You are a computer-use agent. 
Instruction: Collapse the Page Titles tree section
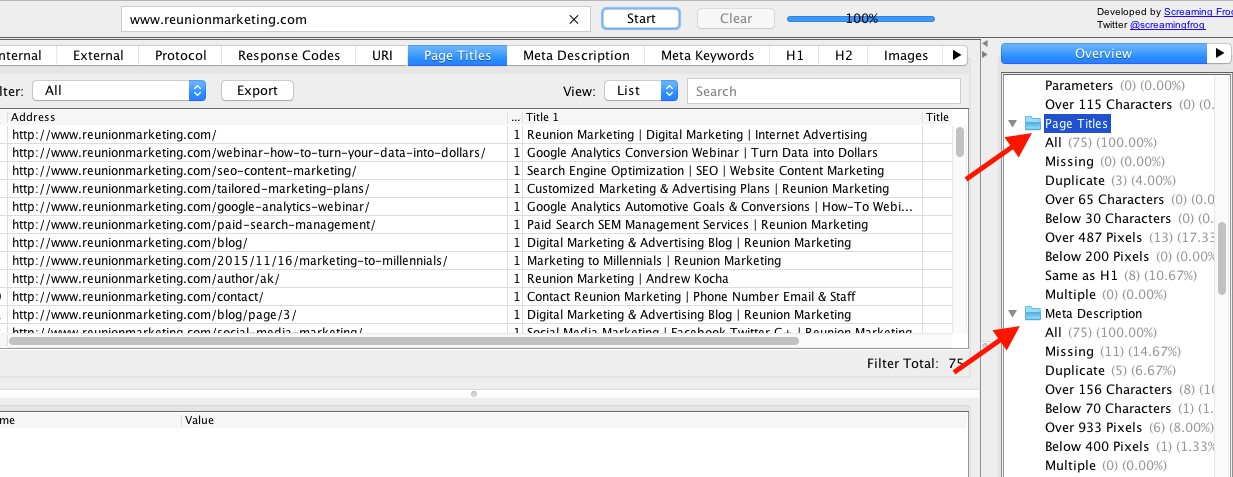tap(1012, 124)
